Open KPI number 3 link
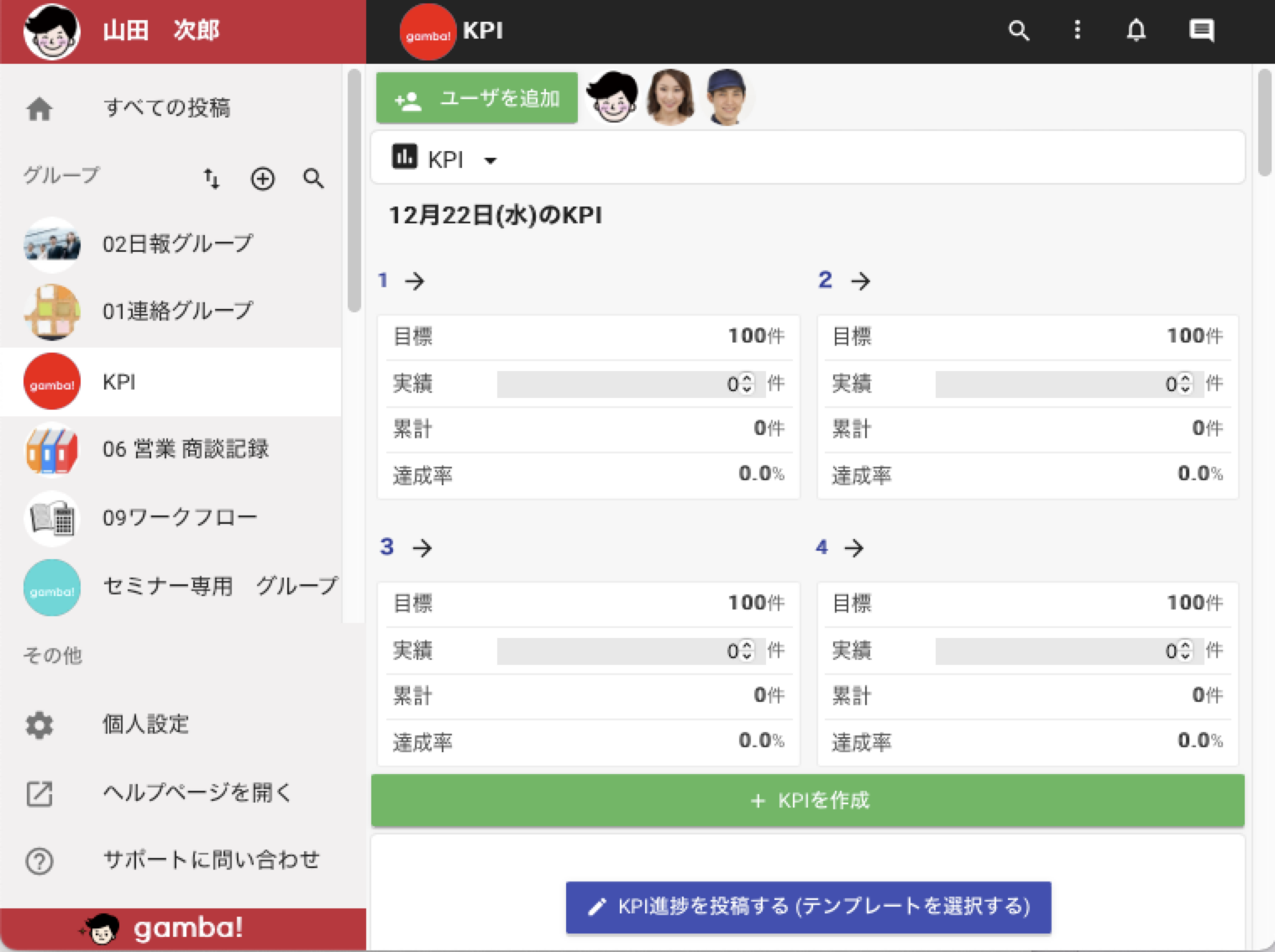1275x952 pixels. [386, 547]
